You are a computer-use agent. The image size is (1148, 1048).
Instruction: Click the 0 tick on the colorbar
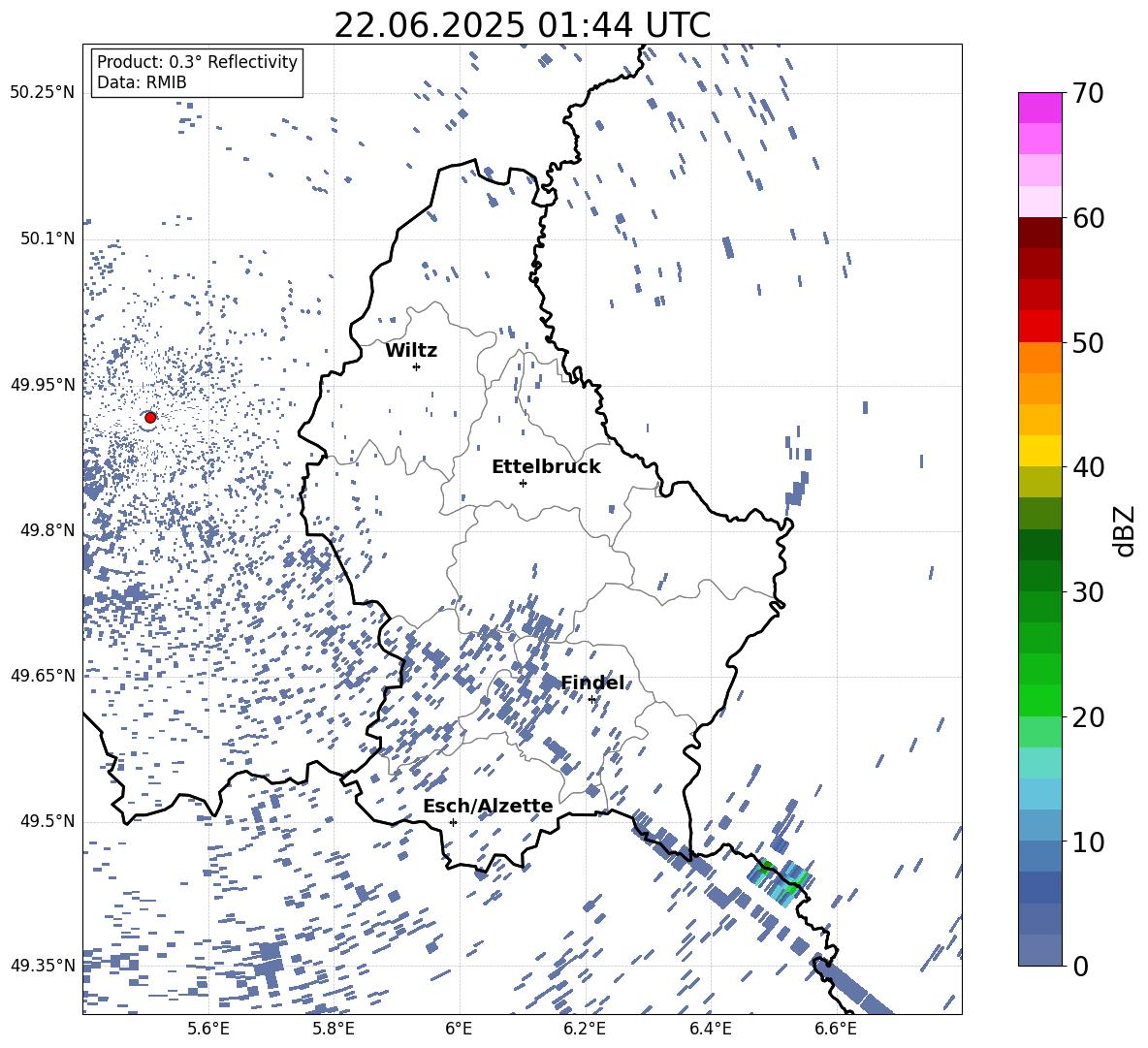click(1080, 966)
